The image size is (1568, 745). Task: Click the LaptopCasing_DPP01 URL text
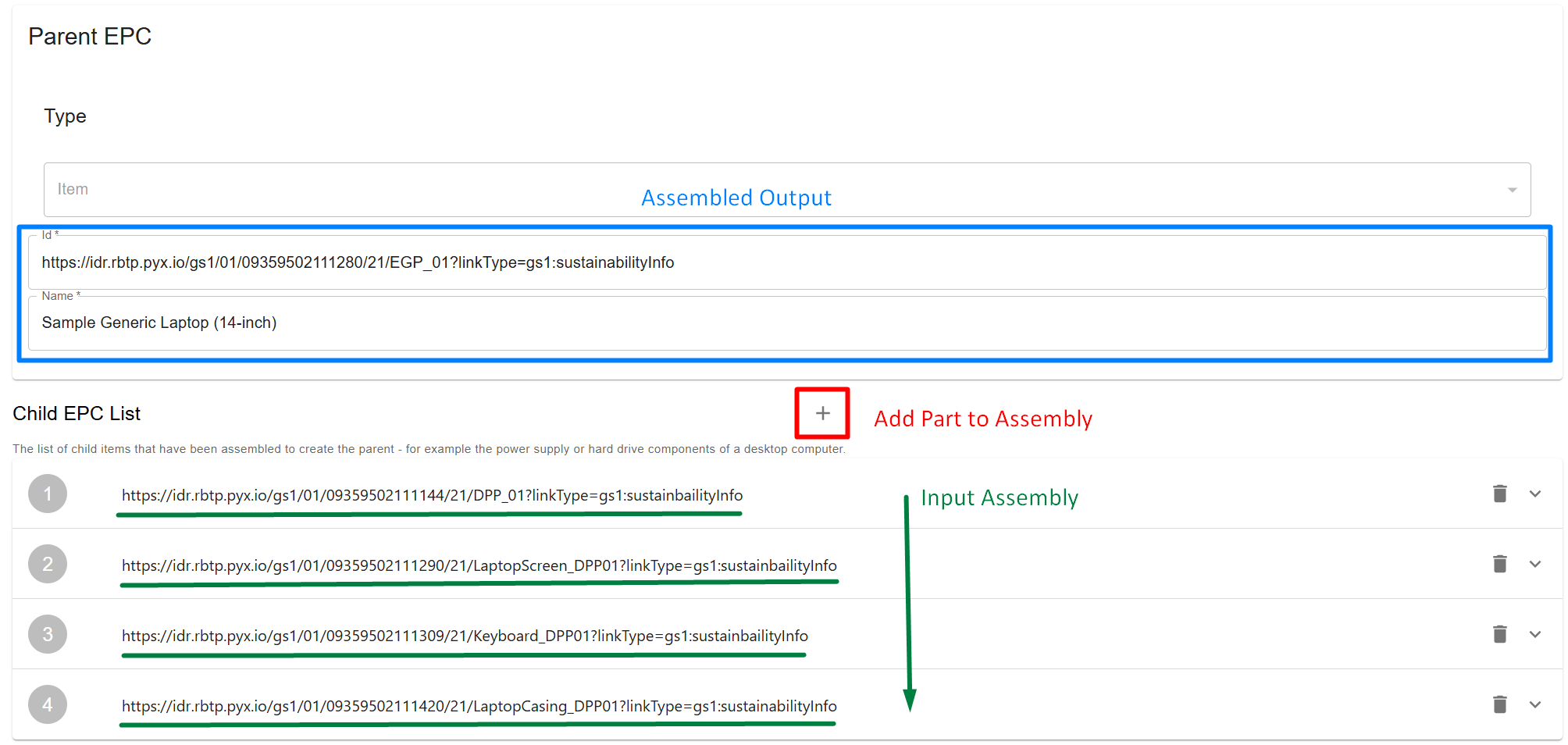coord(479,706)
